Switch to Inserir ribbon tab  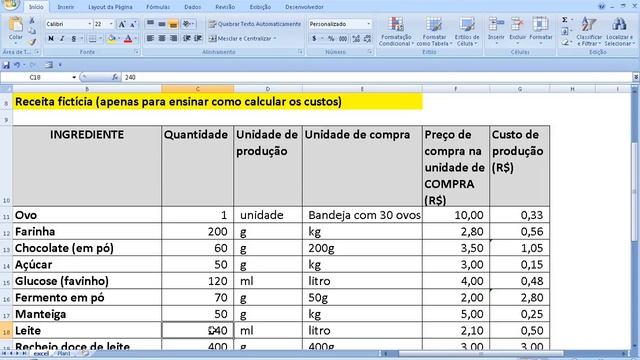66,7
